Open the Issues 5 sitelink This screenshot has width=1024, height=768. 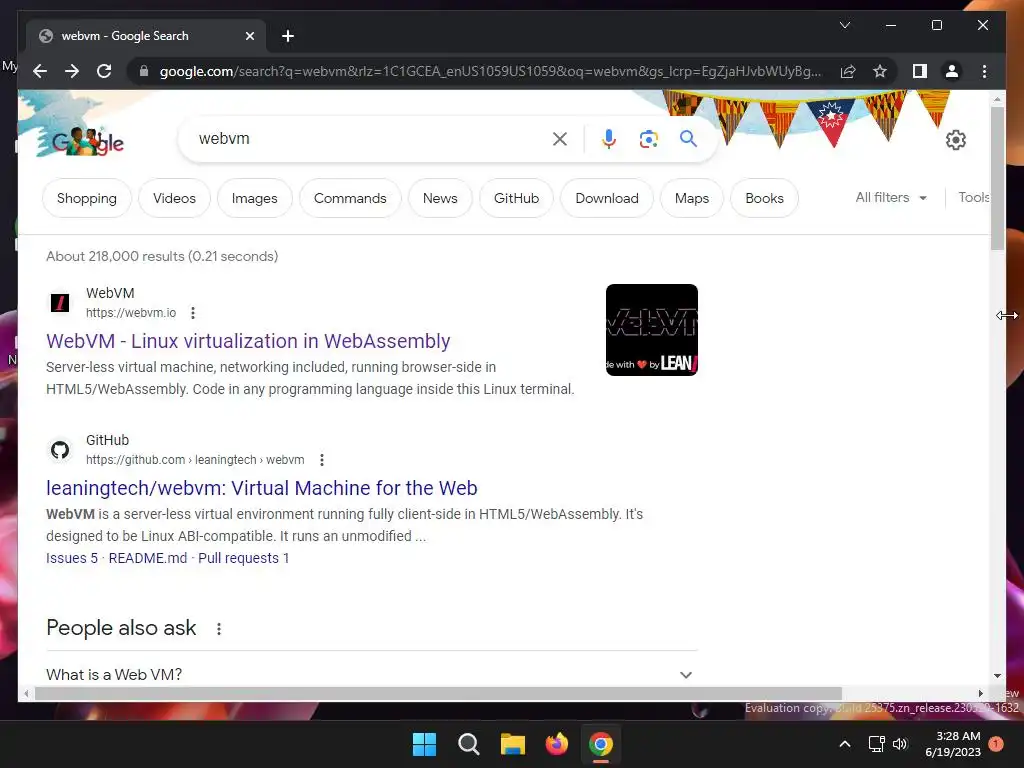pos(72,558)
